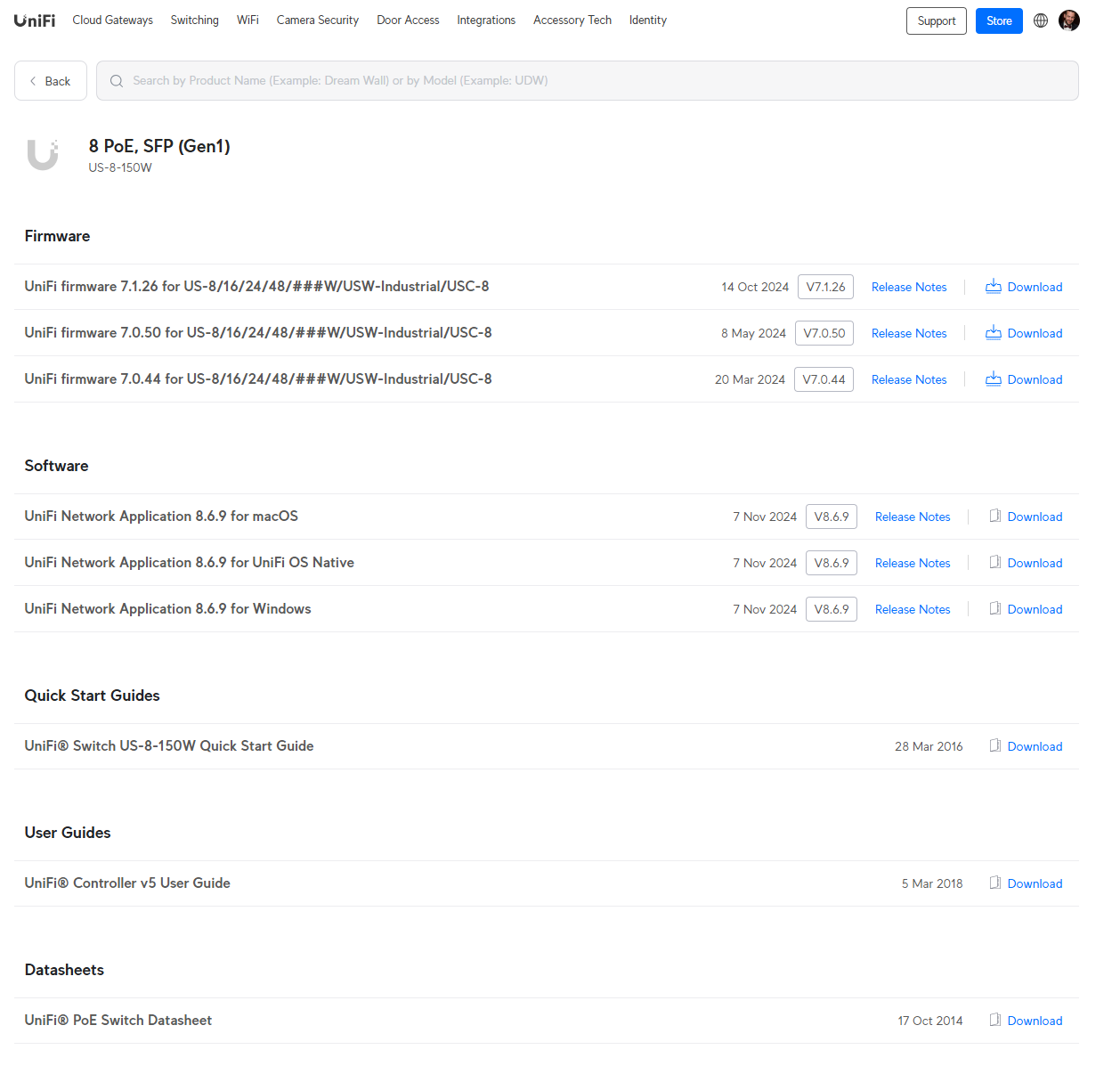Click the UniFi logo in header
The height and width of the screenshot is (1066, 1120).
tap(35, 20)
